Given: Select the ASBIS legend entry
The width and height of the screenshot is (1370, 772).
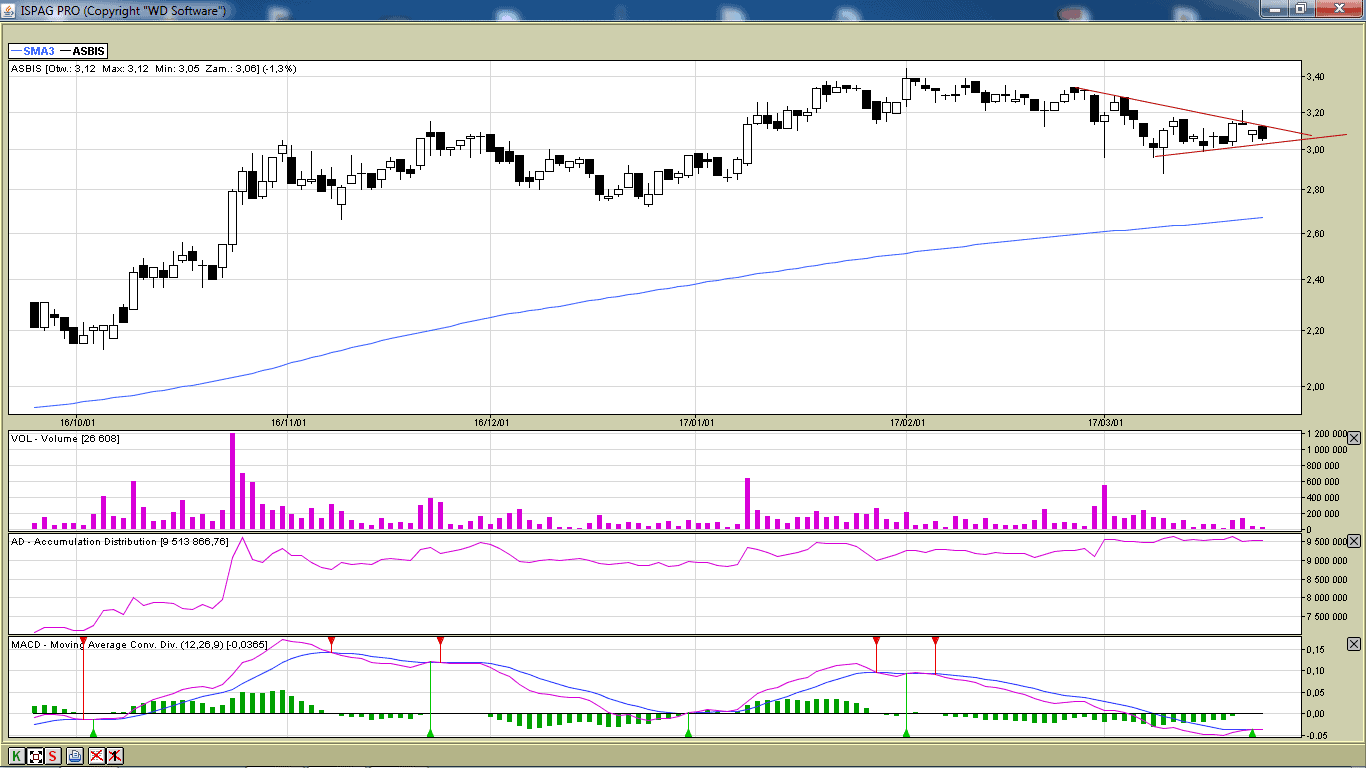Looking at the screenshot, I should (88, 51).
